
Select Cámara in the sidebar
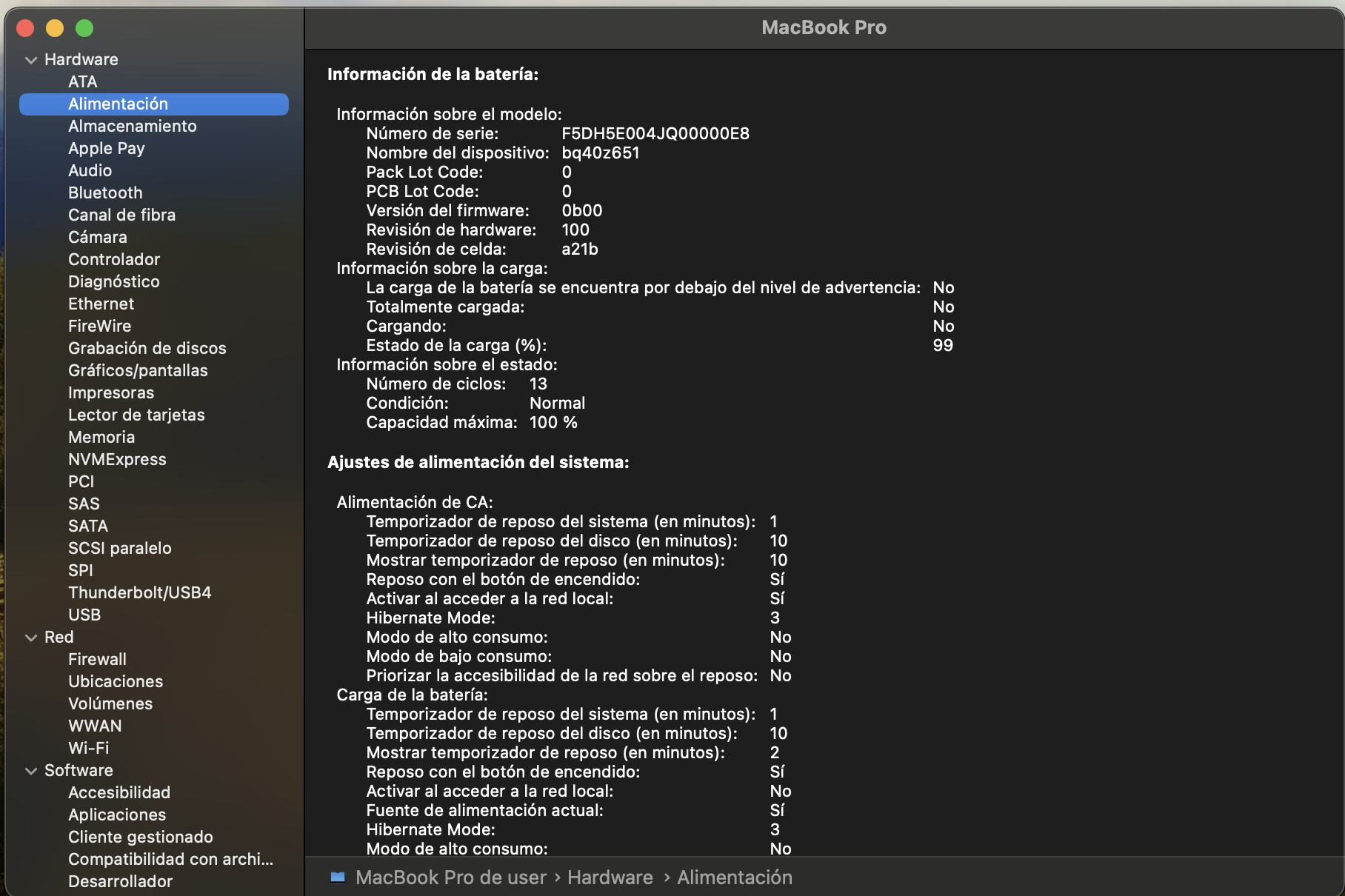coord(98,237)
